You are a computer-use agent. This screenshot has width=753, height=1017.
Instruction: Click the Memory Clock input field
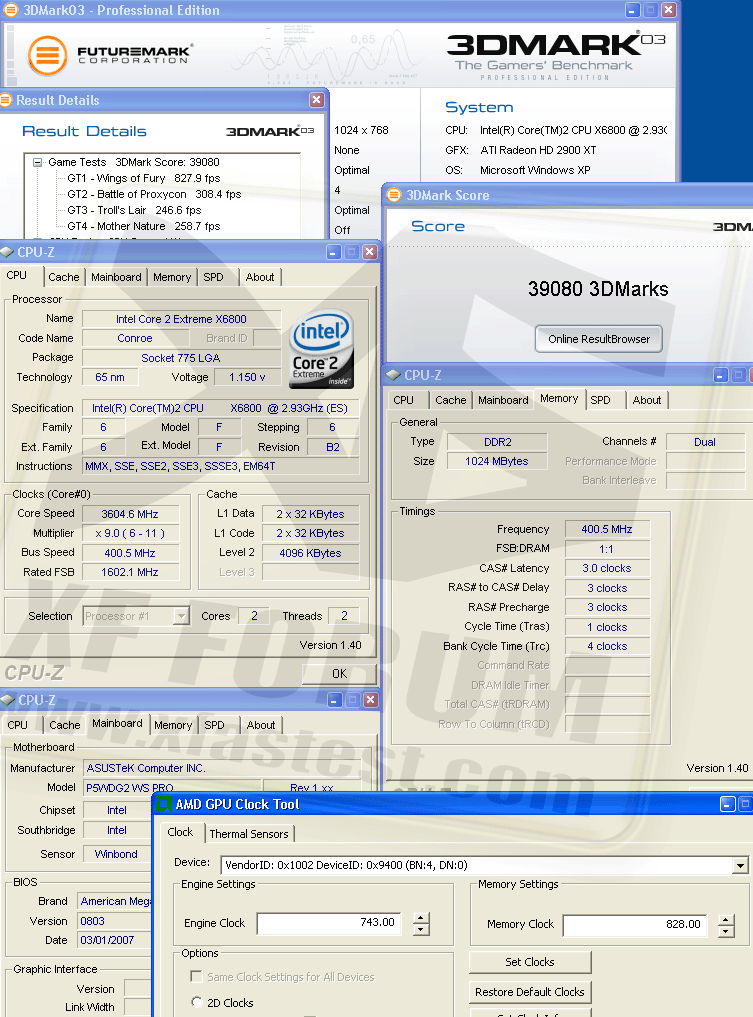tap(635, 924)
